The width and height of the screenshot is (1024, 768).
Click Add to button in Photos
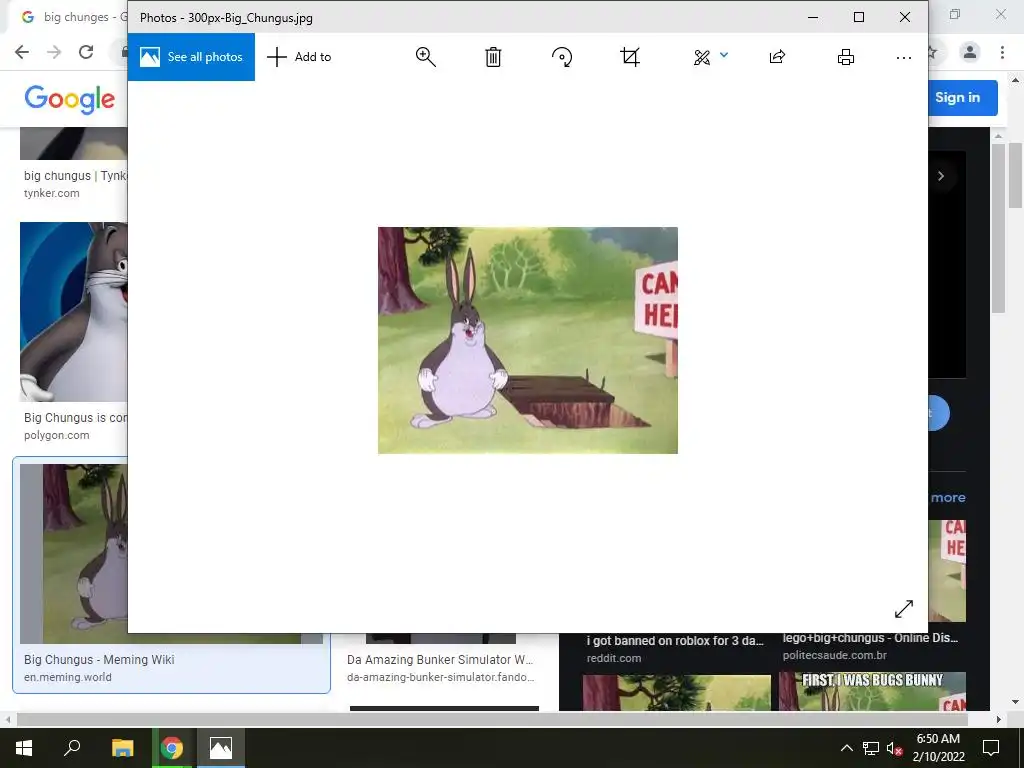[x=299, y=57]
